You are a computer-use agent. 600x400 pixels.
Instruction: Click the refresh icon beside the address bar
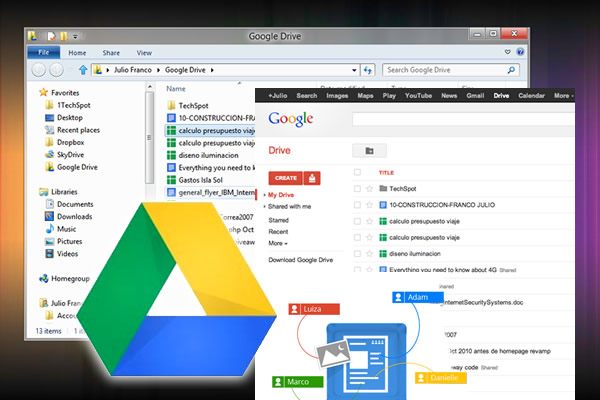[368, 70]
